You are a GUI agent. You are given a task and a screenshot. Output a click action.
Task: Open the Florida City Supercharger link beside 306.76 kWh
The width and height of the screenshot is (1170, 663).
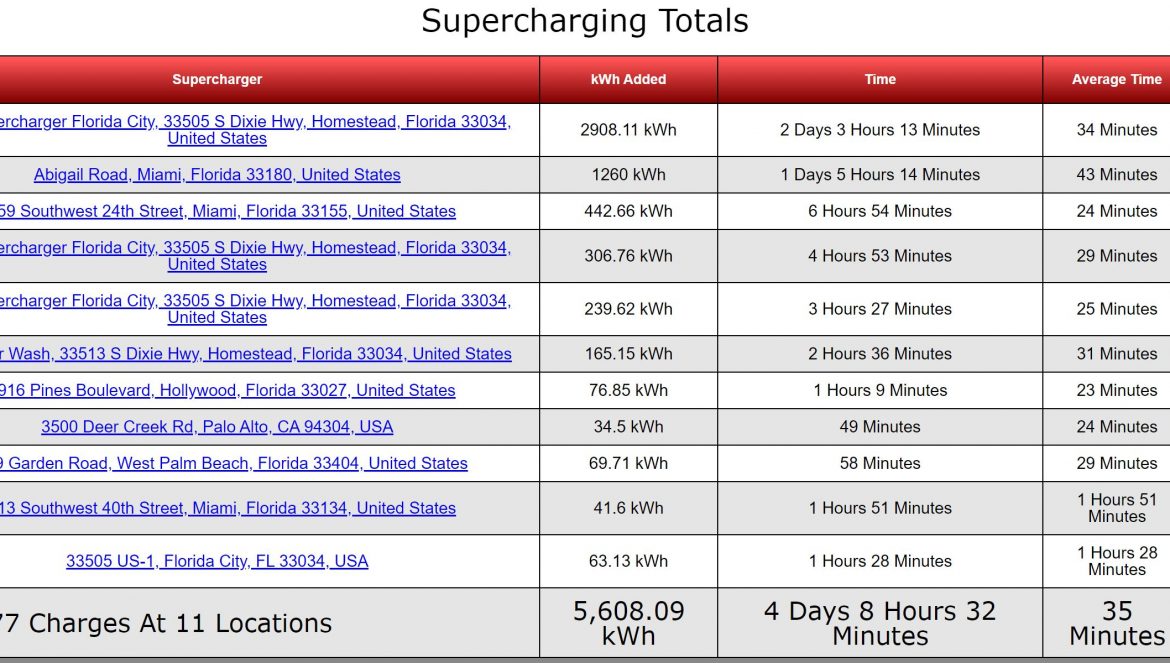[254, 256]
